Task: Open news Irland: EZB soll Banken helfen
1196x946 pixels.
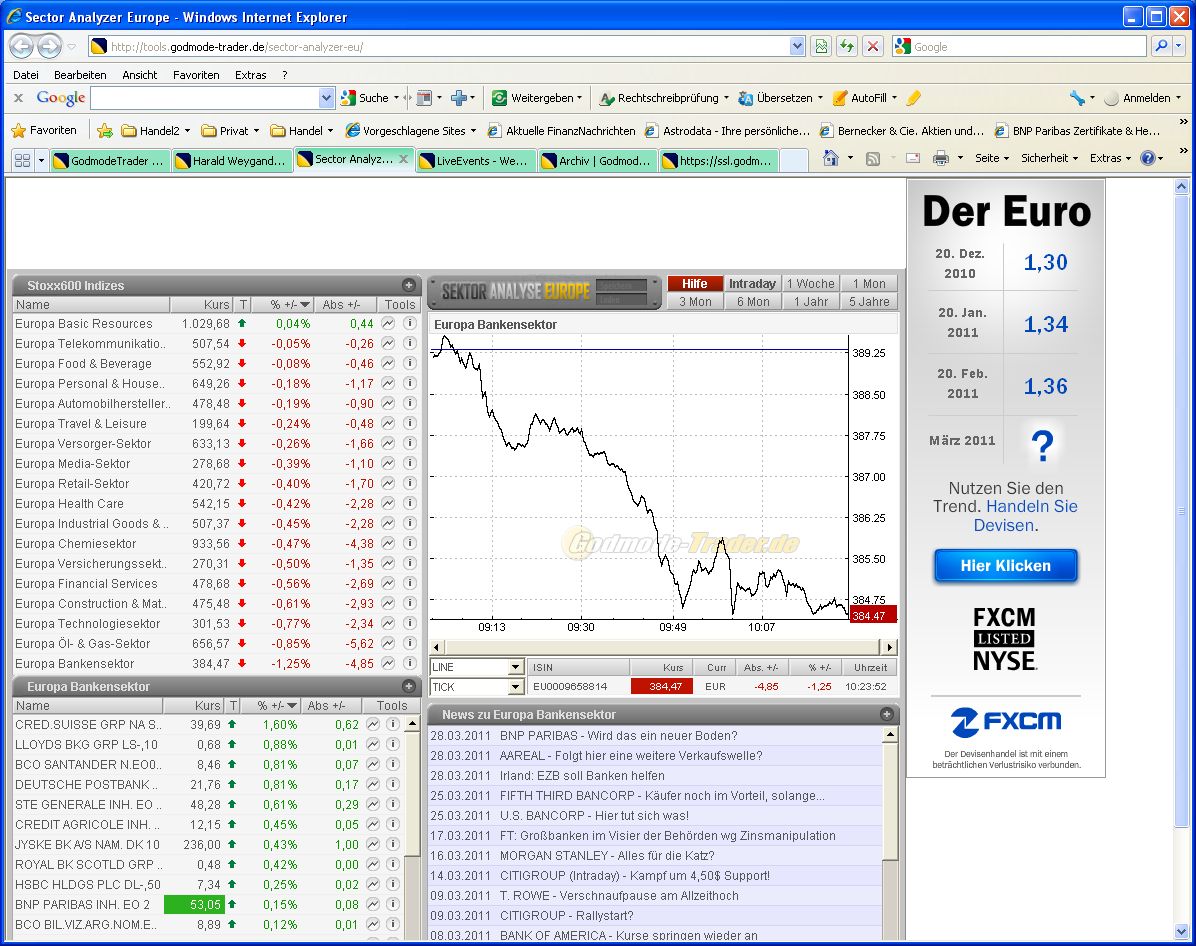Action: (x=582, y=775)
